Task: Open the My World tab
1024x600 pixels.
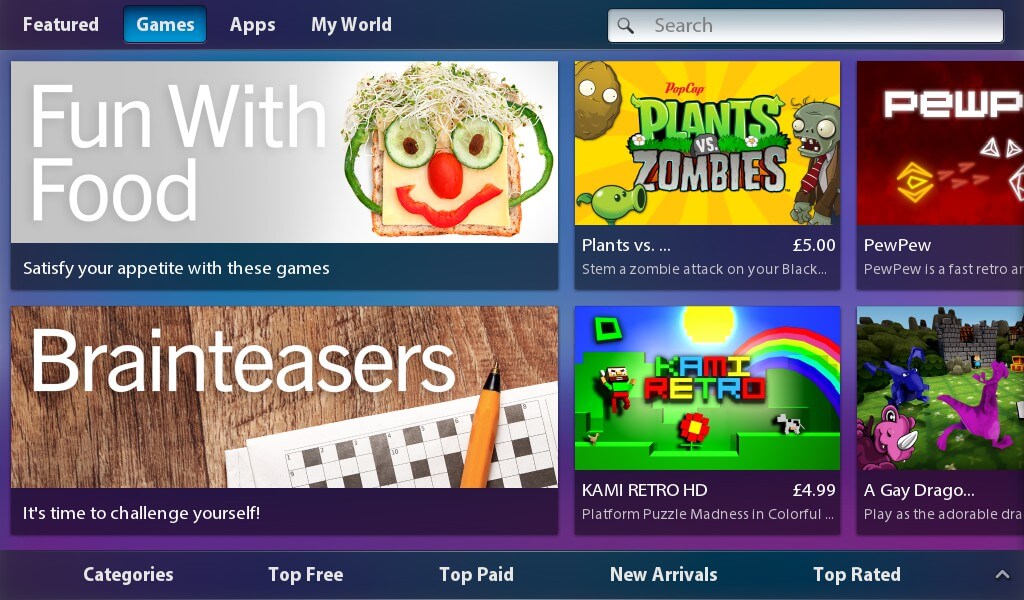Action: click(x=351, y=25)
